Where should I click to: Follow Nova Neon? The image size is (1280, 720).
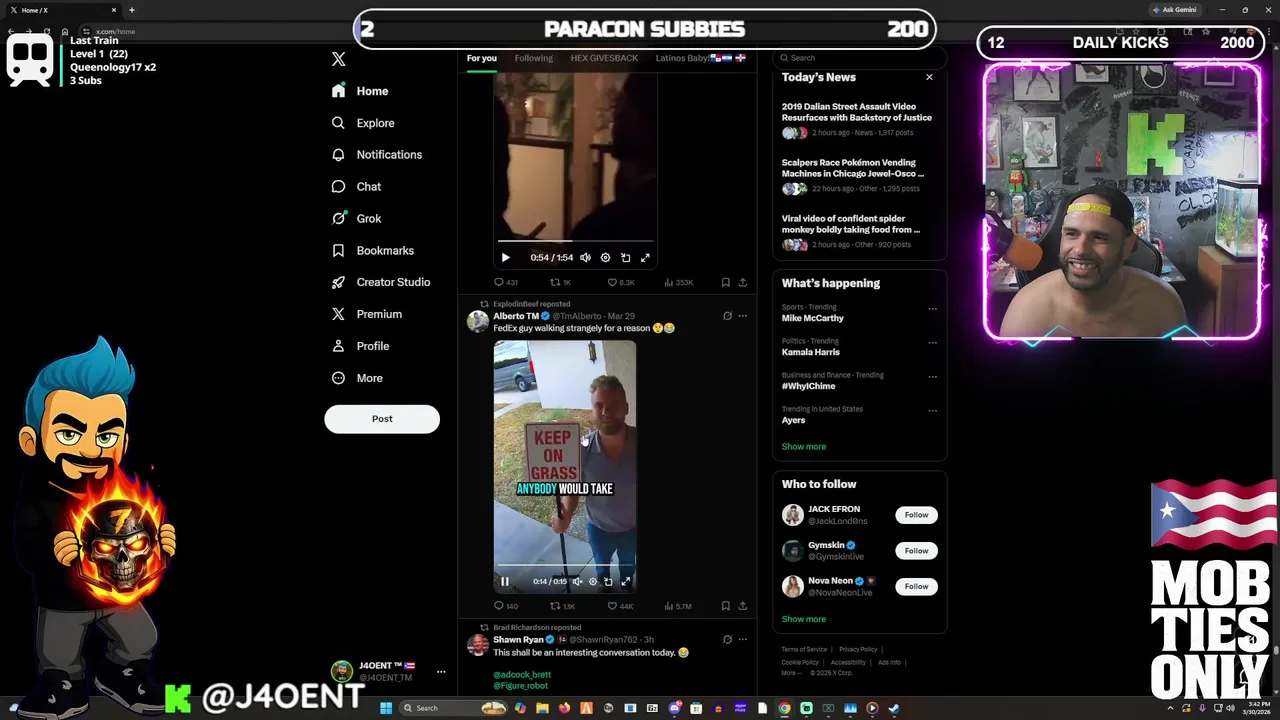tap(916, 586)
